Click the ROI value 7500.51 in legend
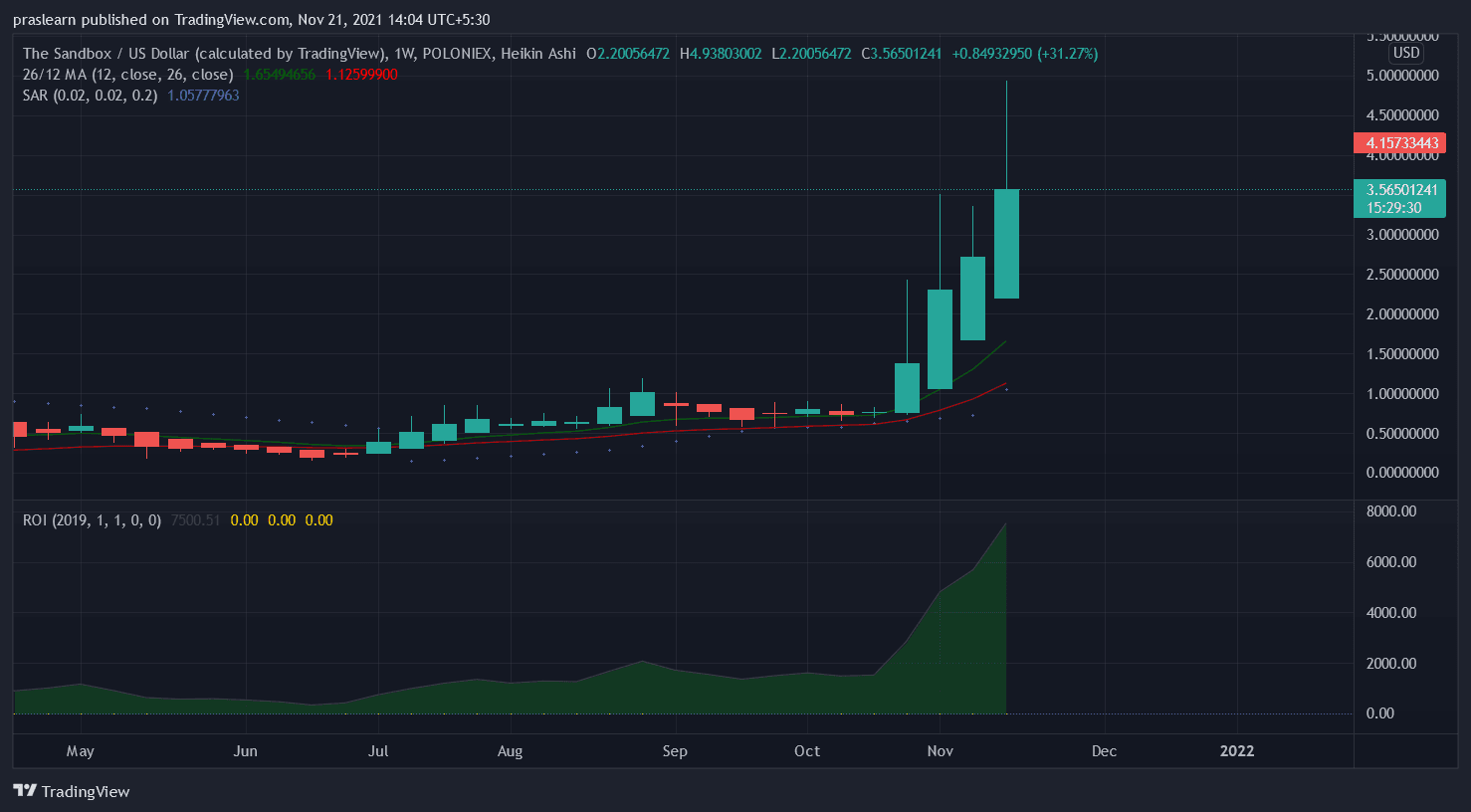 point(195,520)
